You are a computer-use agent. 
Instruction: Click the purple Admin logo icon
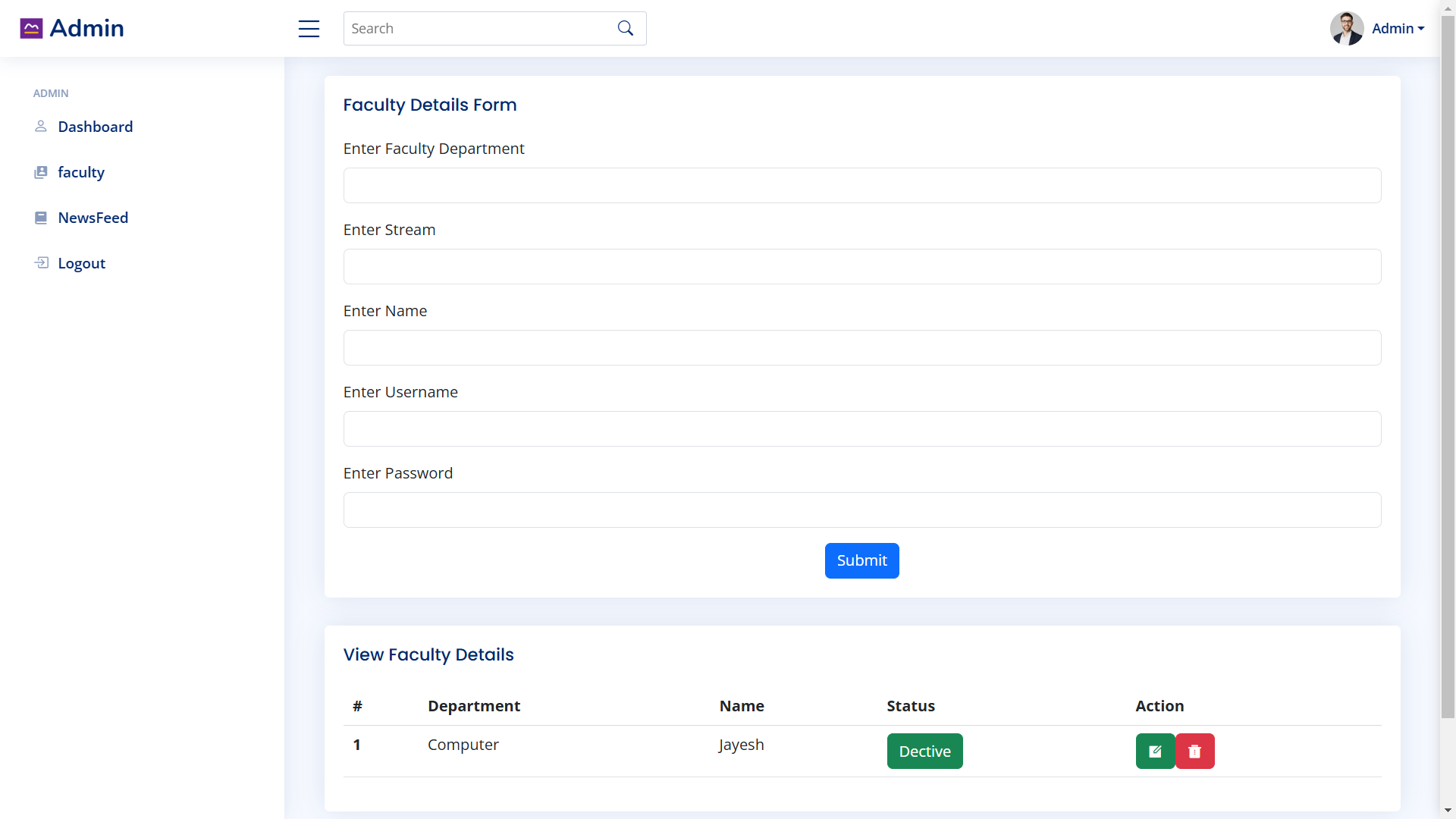coord(31,27)
